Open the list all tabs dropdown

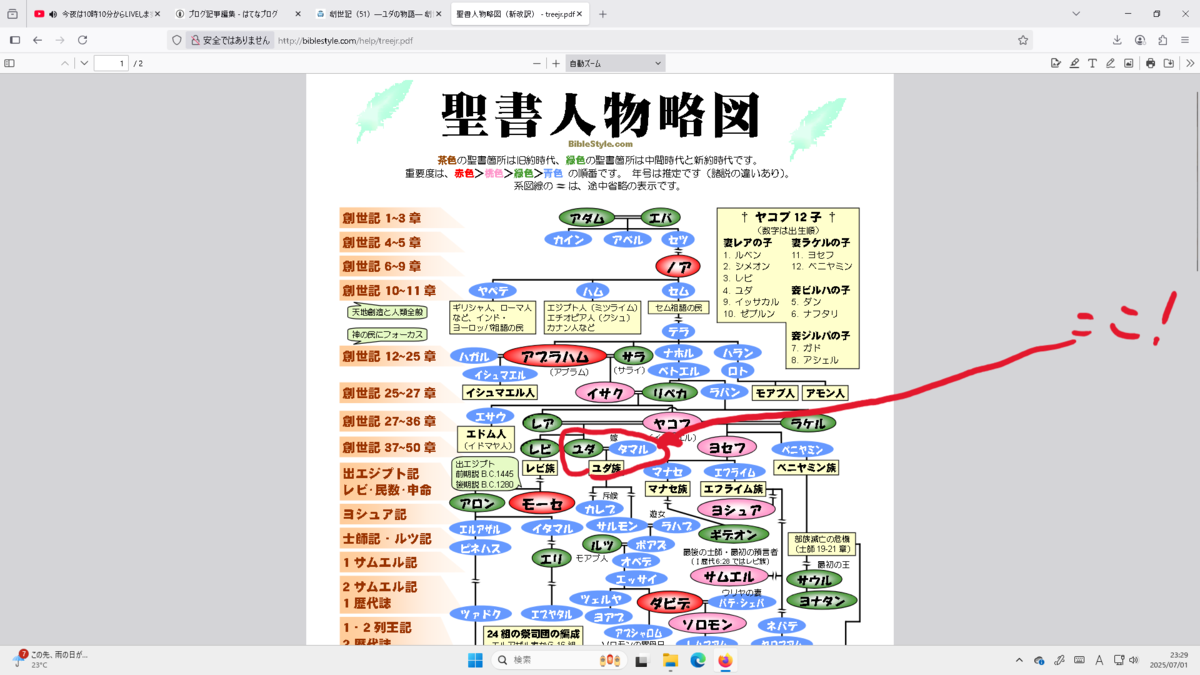coord(1076,14)
